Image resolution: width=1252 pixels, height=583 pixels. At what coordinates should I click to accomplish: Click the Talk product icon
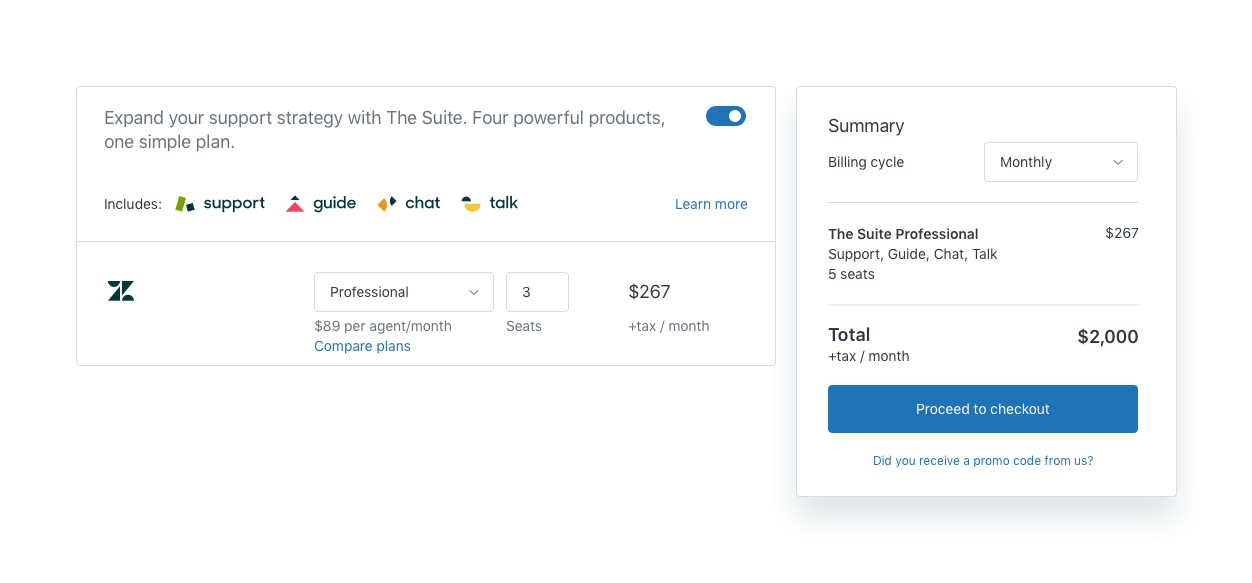click(471, 202)
